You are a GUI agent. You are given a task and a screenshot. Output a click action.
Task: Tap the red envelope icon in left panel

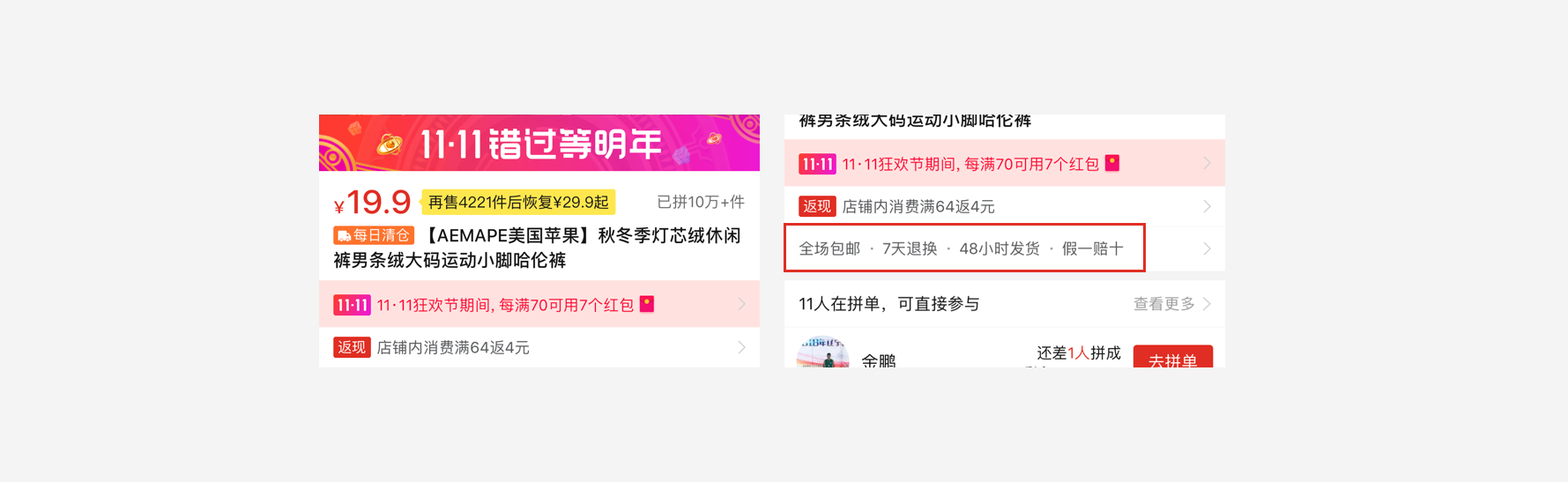[x=647, y=304]
